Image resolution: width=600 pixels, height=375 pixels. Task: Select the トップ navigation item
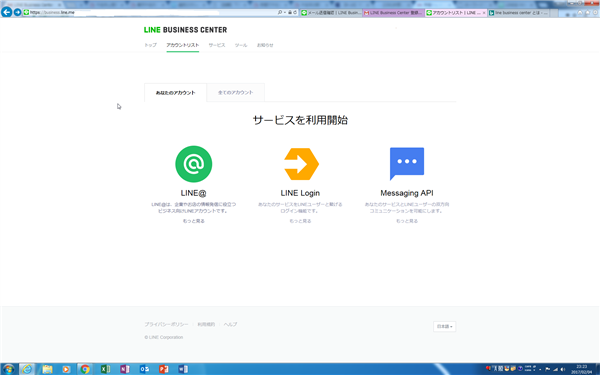[x=150, y=45]
